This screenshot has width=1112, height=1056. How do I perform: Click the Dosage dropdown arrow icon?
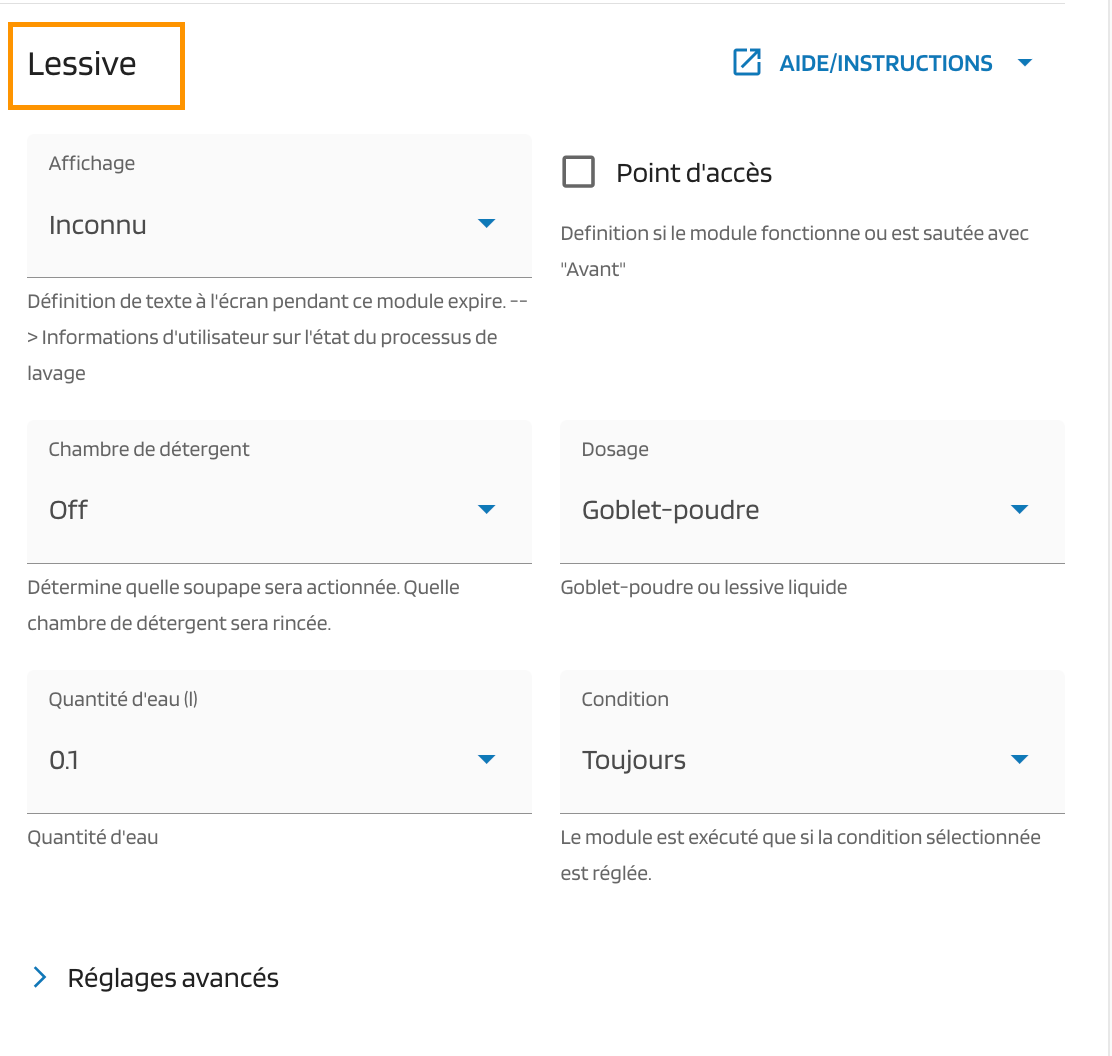[1019, 509]
